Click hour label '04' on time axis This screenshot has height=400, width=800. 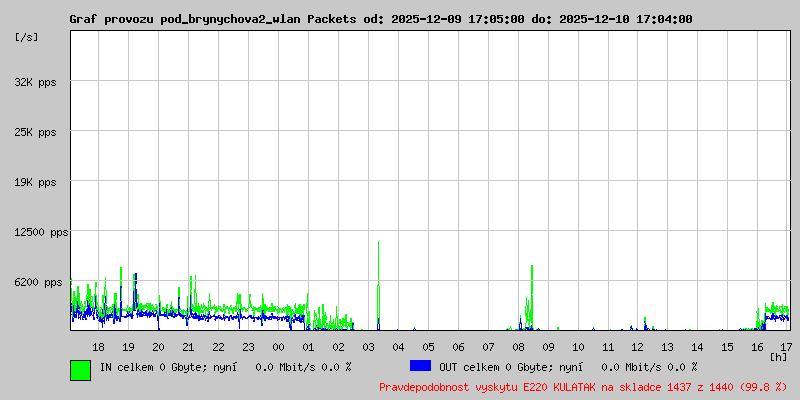point(398,347)
